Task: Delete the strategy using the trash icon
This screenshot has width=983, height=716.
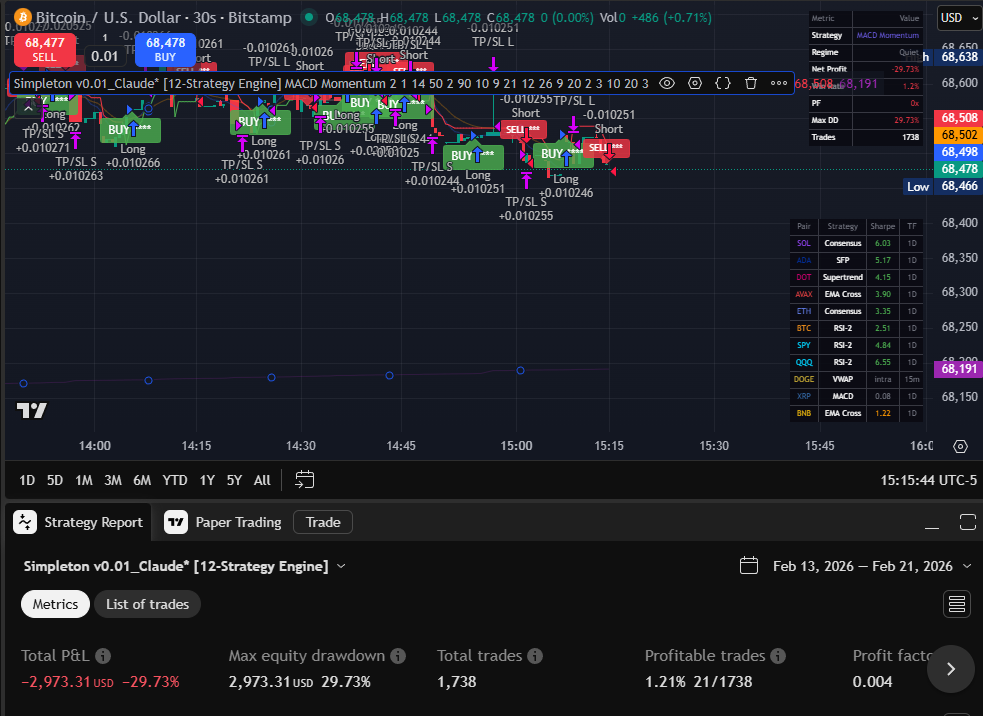Action: [x=751, y=83]
